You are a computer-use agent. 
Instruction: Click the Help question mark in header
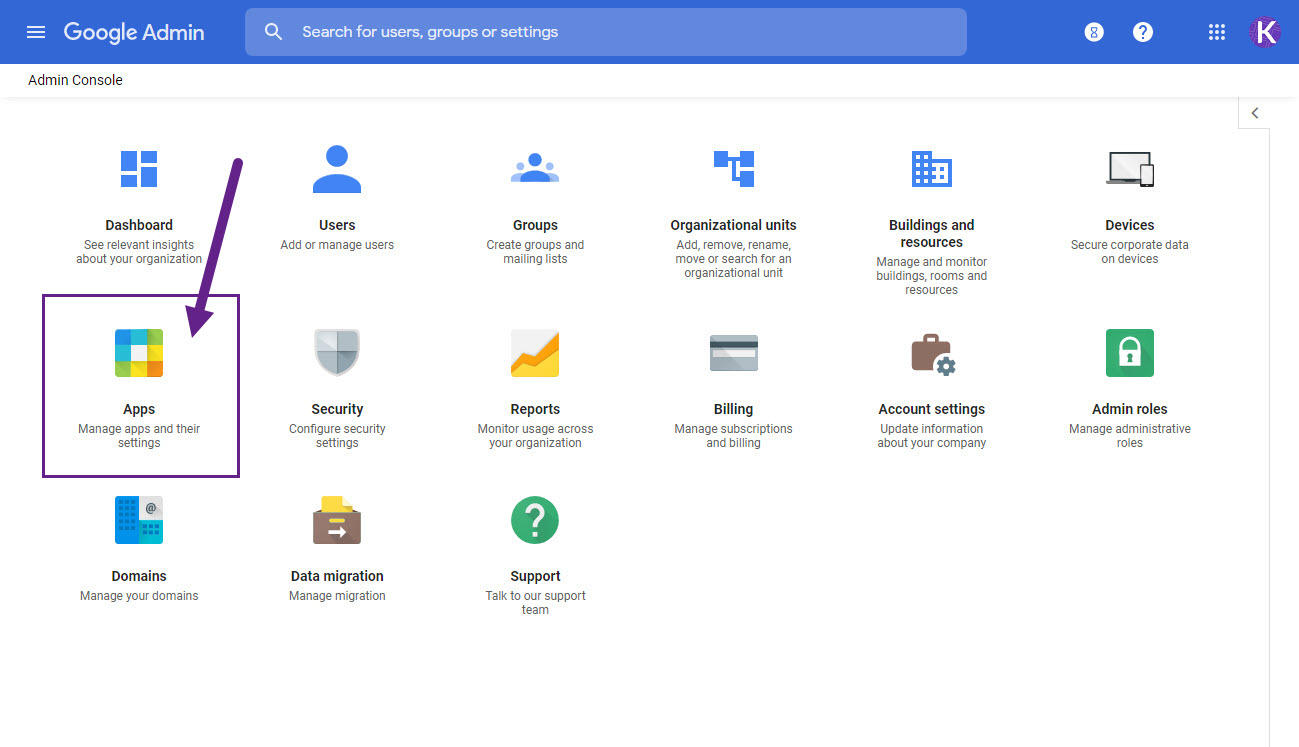click(1143, 32)
